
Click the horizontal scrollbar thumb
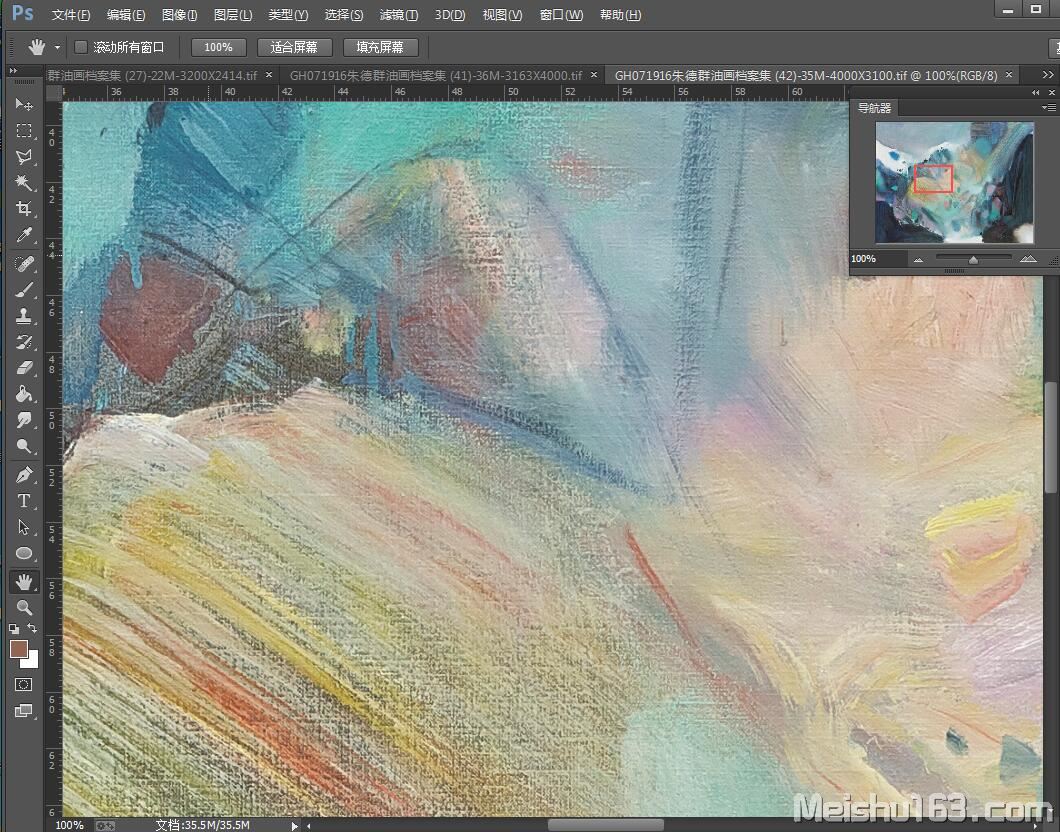(x=606, y=825)
